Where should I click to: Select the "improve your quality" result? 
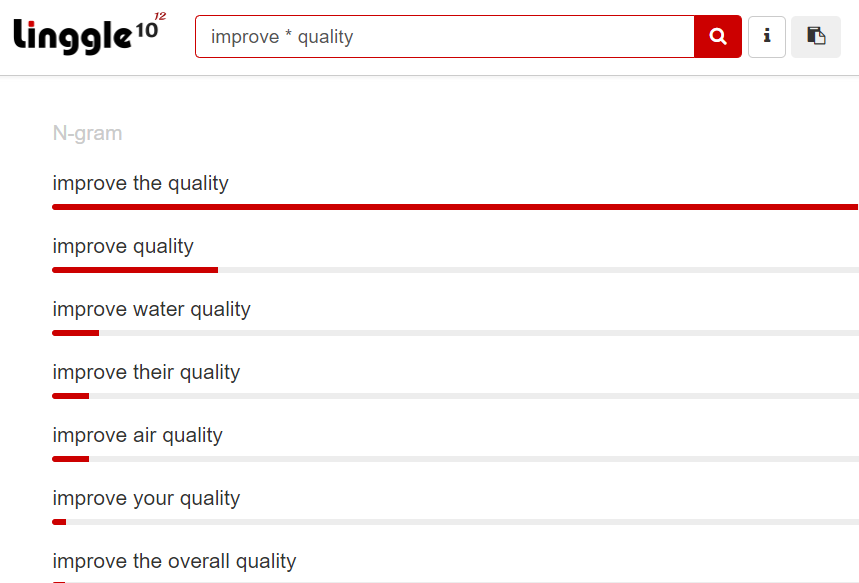pyautogui.click(x=146, y=498)
